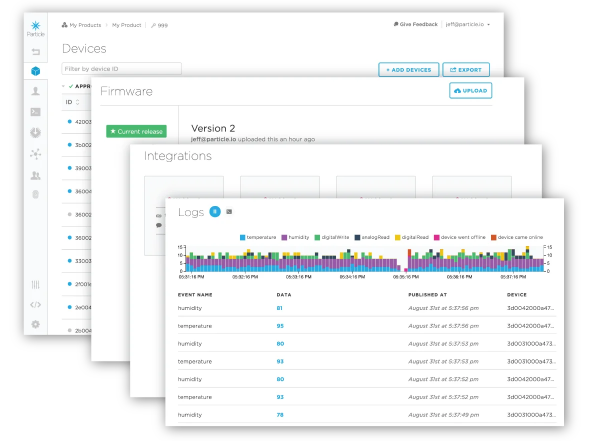
Task: Open the Devices cube icon in sidebar
Action: [35, 72]
